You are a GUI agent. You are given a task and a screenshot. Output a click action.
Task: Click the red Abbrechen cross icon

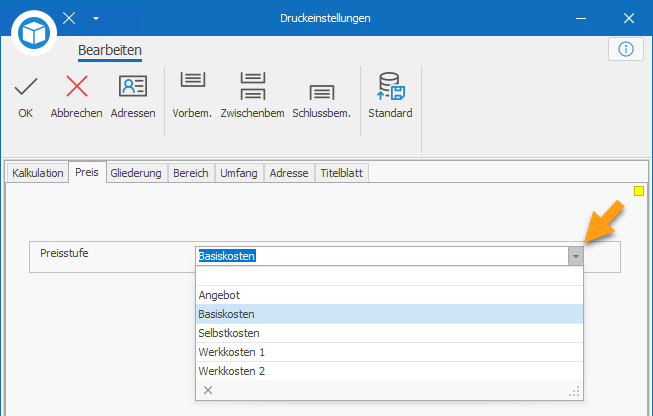tap(77, 86)
